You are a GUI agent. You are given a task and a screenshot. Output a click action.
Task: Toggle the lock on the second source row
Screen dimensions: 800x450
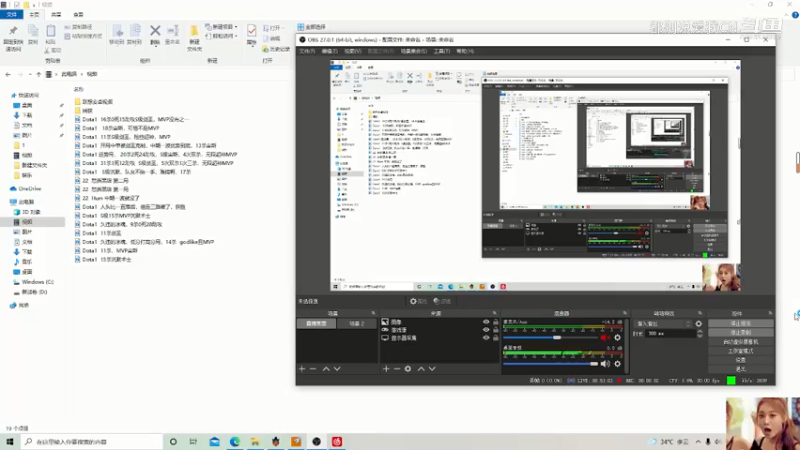(x=495, y=330)
